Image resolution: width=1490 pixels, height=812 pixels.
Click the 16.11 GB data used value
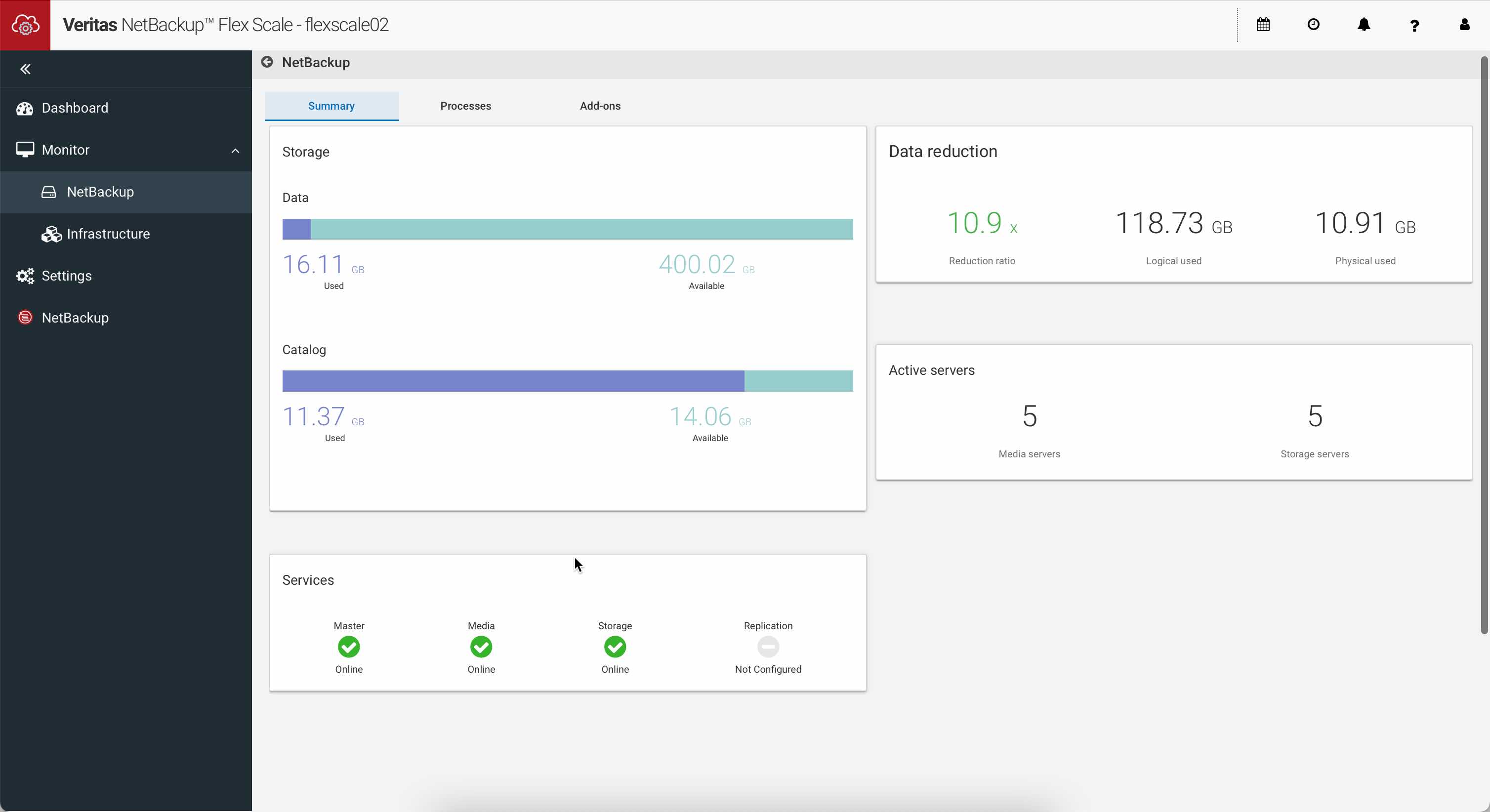[x=323, y=265]
